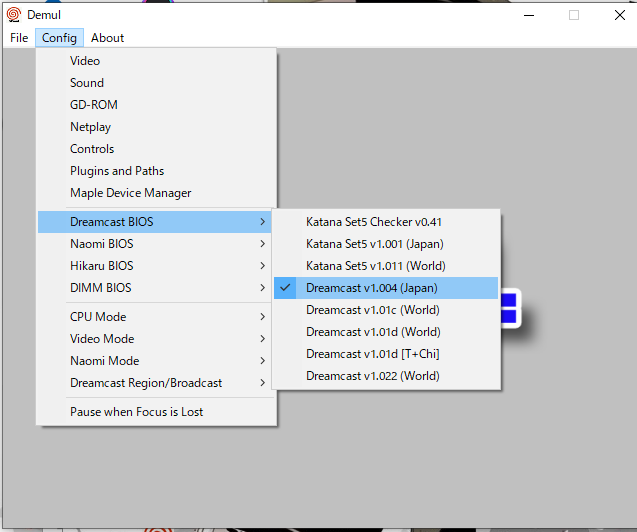637x532 pixels.
Task: Select Dreamcast v1.01c (World) BIOS
Action: pyautogui.click(x=386, y=310)
